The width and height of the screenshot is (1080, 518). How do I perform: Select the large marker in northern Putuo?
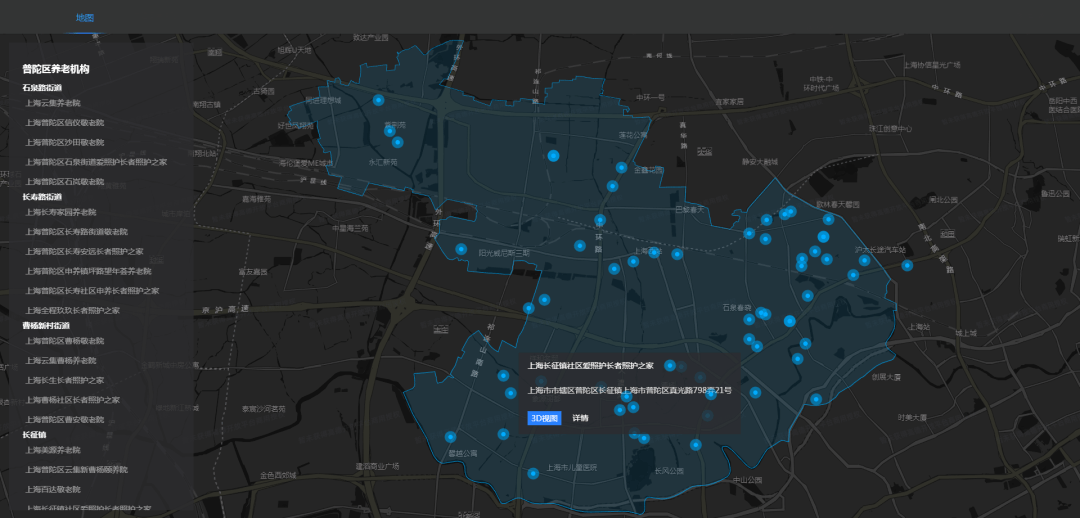(553, 155)
